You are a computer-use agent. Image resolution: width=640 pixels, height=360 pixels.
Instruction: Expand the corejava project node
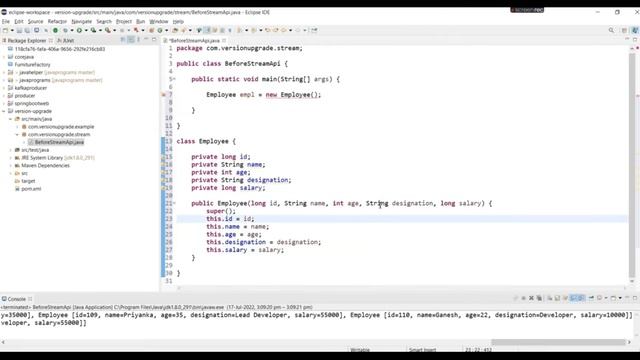click(x=4, y=57)
